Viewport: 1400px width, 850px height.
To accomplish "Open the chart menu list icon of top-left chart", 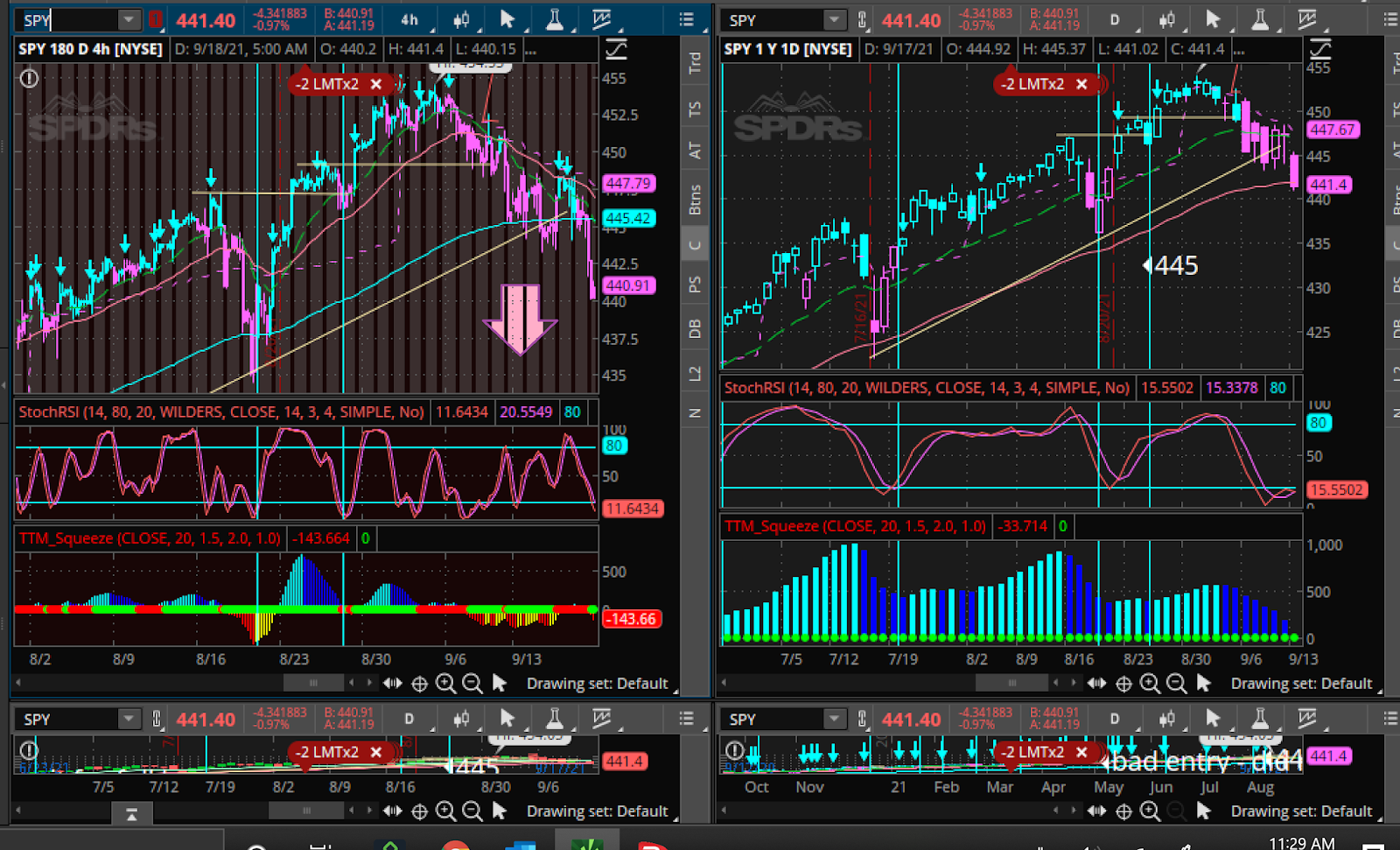I will 687,20.
